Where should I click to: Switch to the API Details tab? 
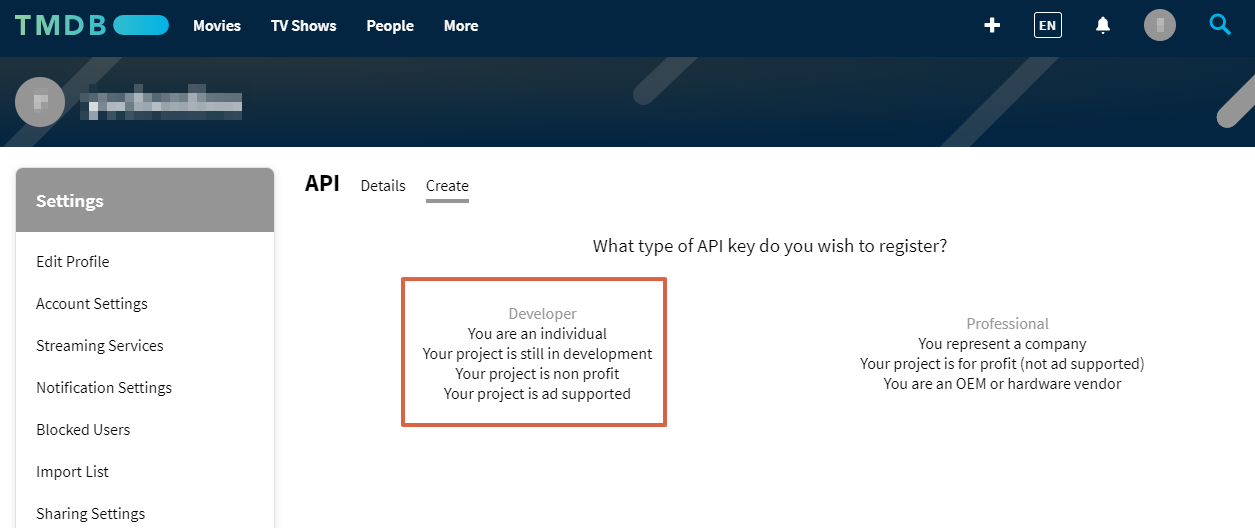[x=383, y=186]
